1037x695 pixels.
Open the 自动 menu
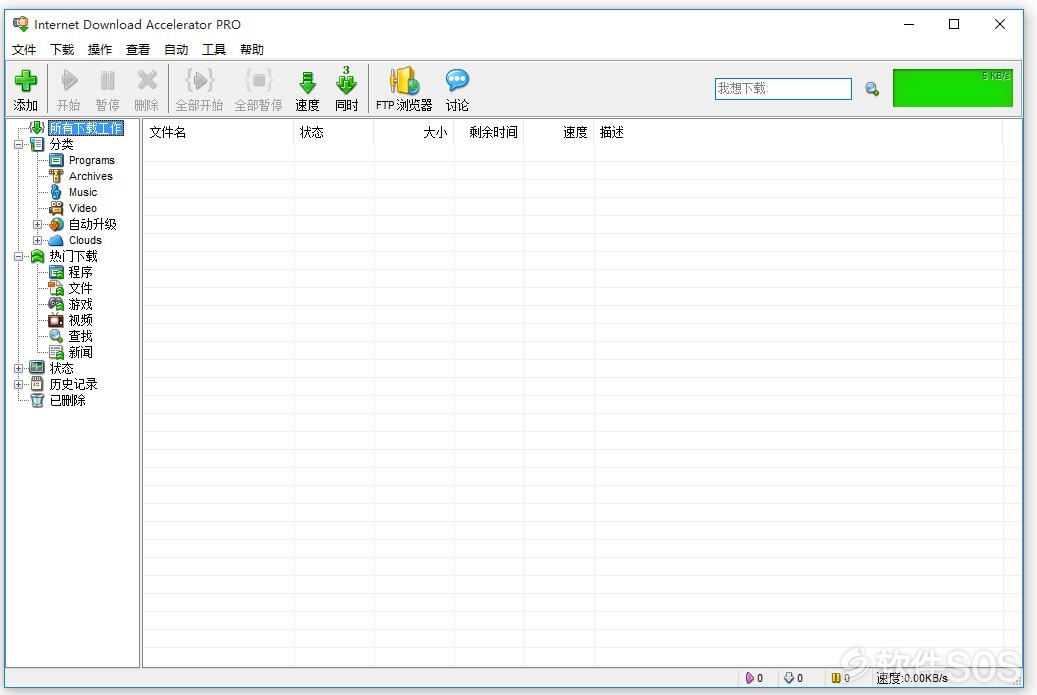tap(176, 50)
